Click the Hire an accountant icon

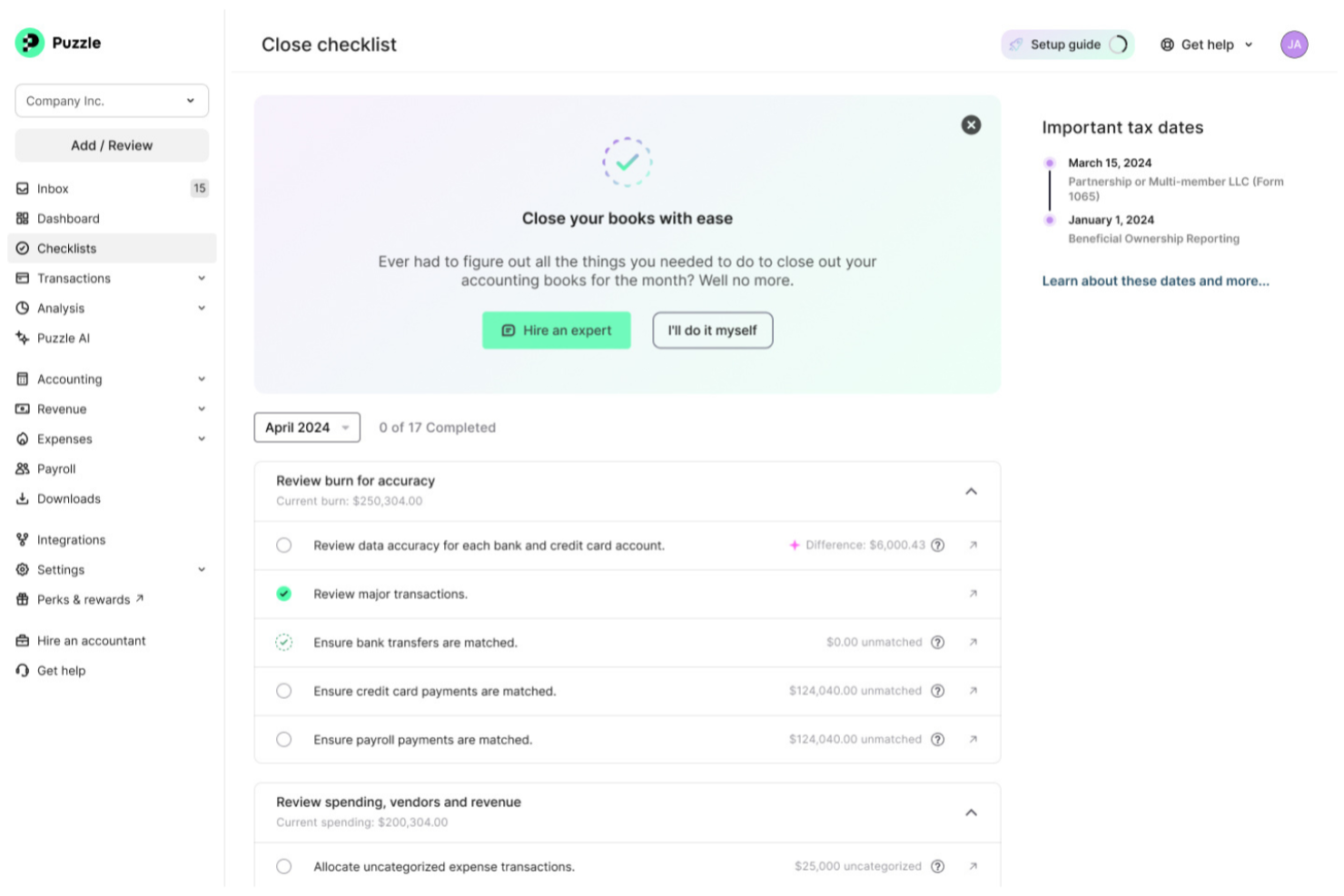[22, 640]
